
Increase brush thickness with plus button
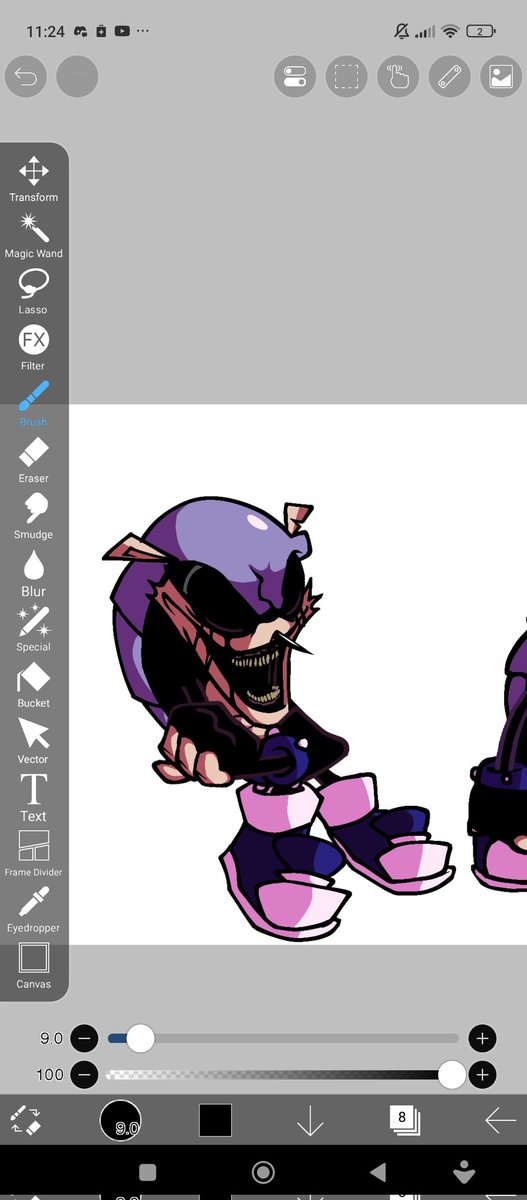[483, 1039]
